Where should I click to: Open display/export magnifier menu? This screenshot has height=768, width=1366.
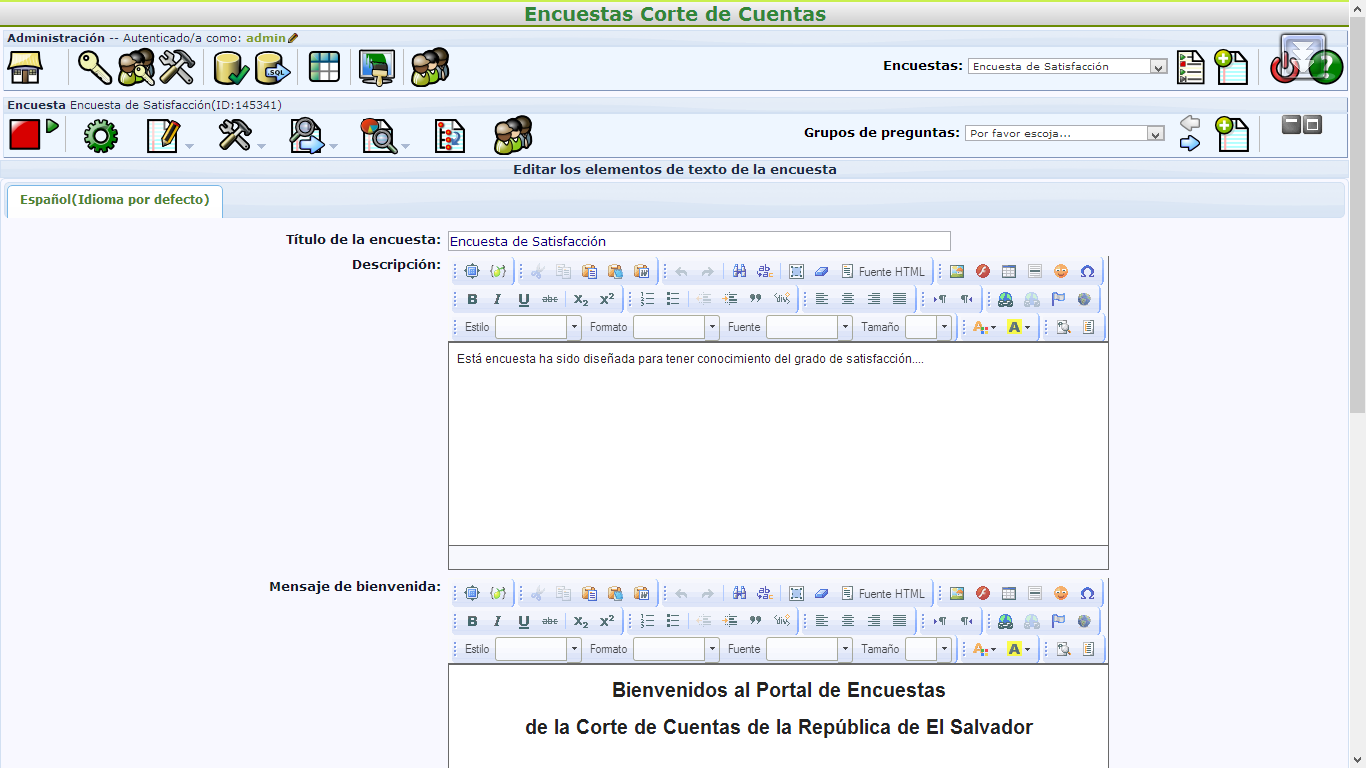[x=306, y=135]
